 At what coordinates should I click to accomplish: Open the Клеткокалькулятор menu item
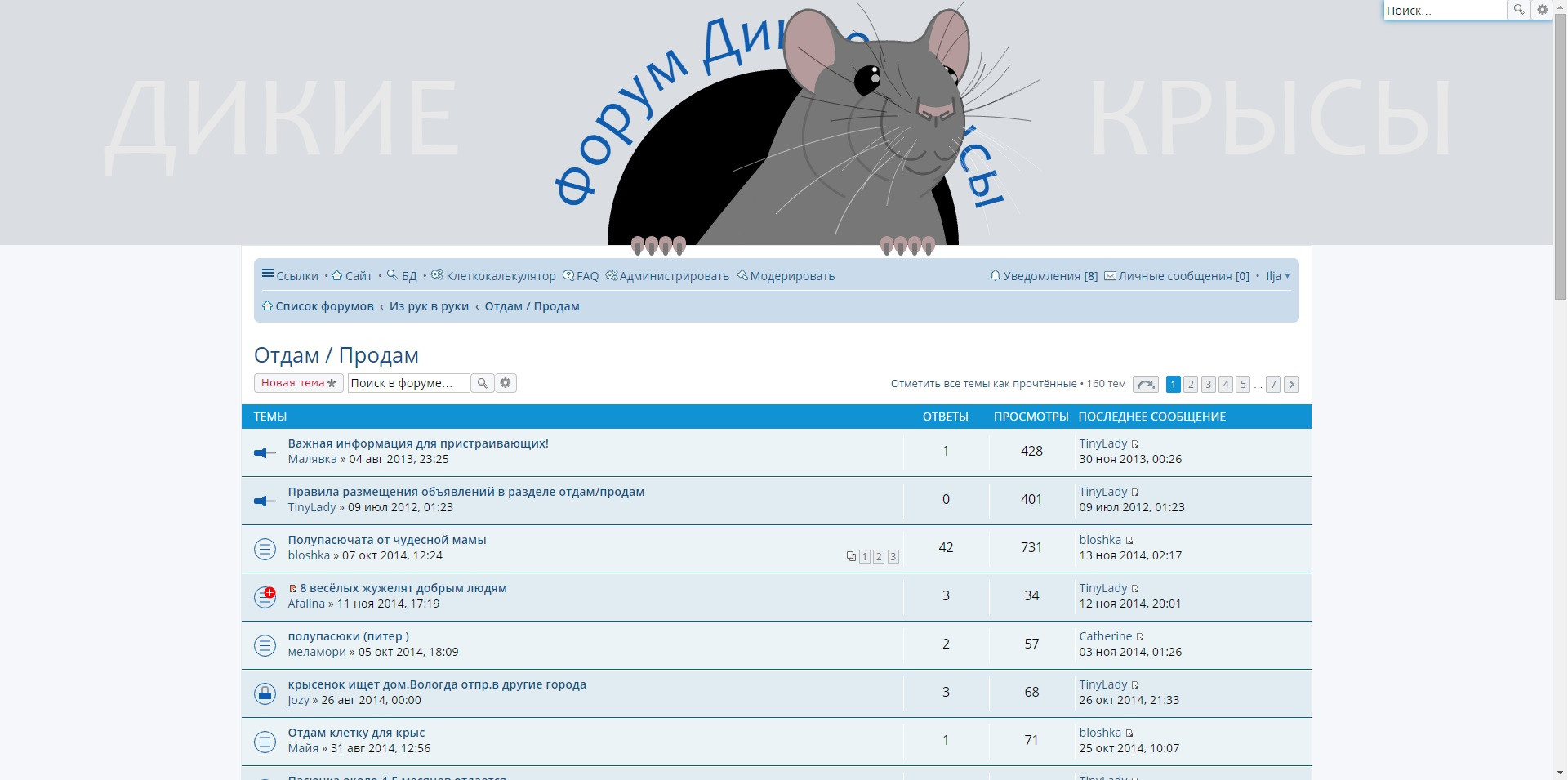coord(493,276)
